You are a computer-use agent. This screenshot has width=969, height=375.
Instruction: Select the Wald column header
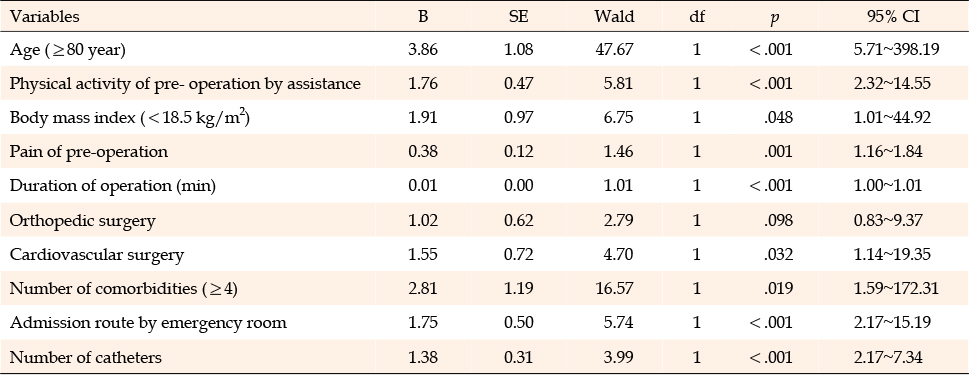614,17
